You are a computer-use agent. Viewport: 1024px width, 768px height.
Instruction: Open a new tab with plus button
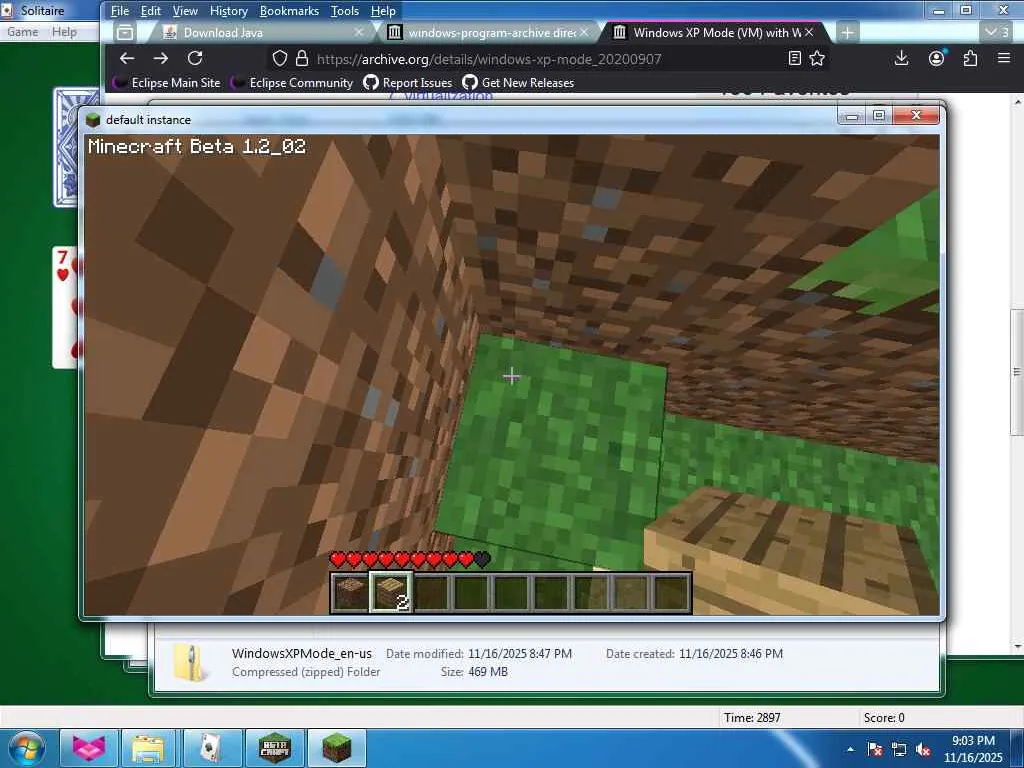847,33
